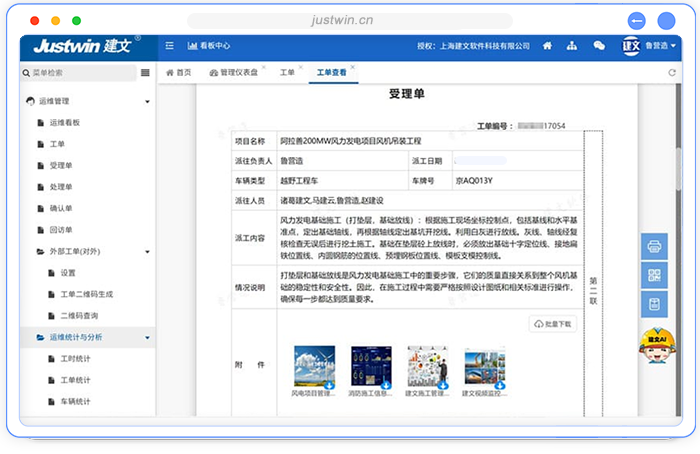Open the chat messages icon
This screenshot has width=700, height=454.
(599, 46)
